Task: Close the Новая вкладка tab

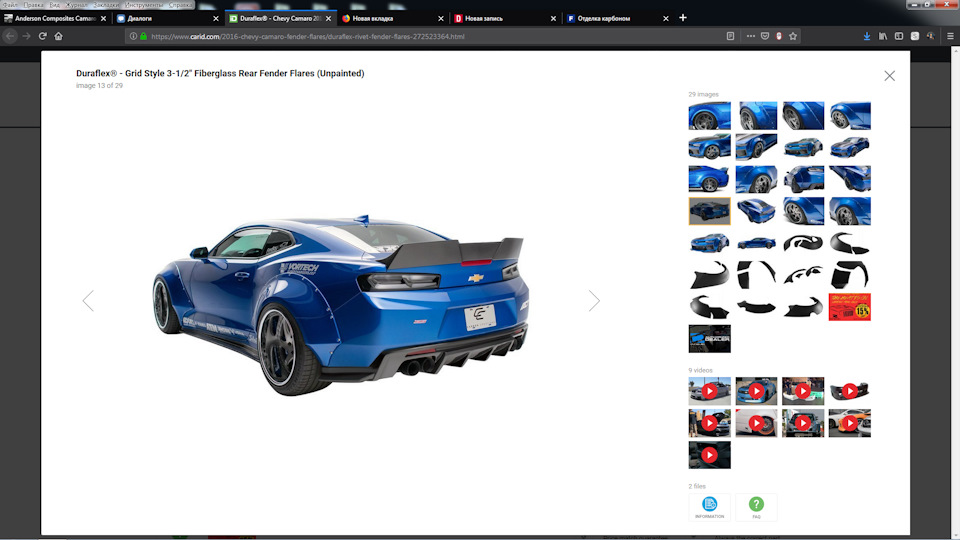Action: pos(441,18)
